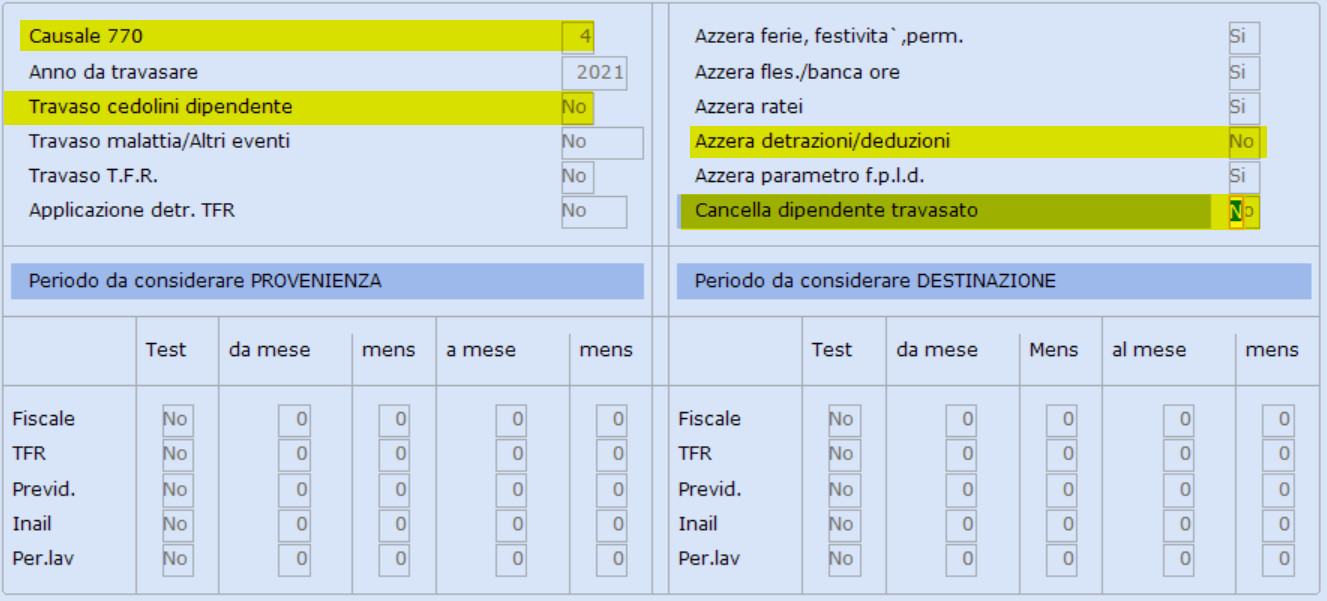Click PROVENIENZA TFR "a mese" field

511,455
